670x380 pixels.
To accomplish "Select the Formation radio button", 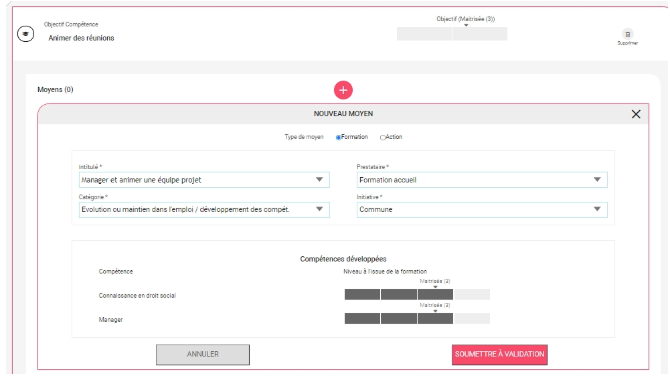I will 338,137.
